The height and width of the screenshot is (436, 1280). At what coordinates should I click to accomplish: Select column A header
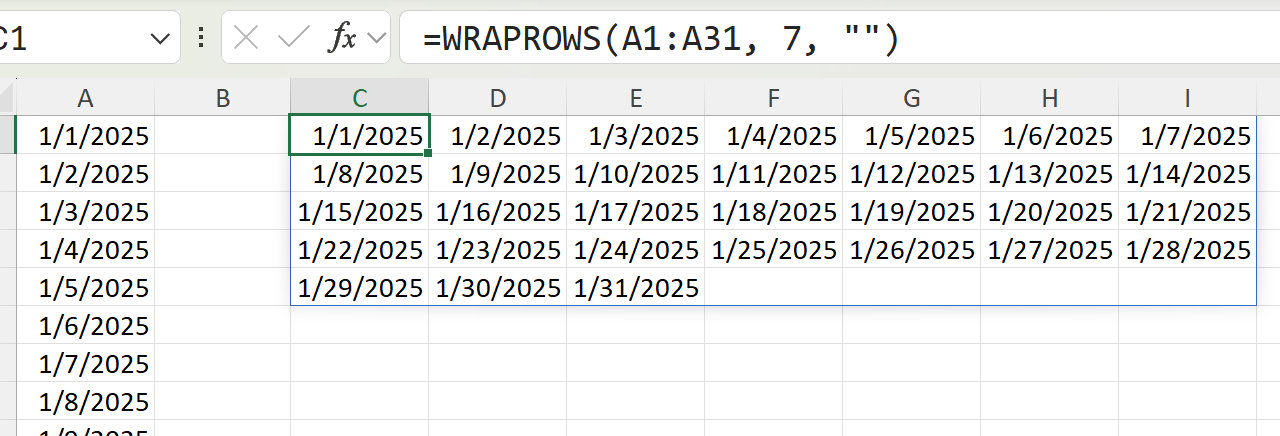click(x=85, y=98)
